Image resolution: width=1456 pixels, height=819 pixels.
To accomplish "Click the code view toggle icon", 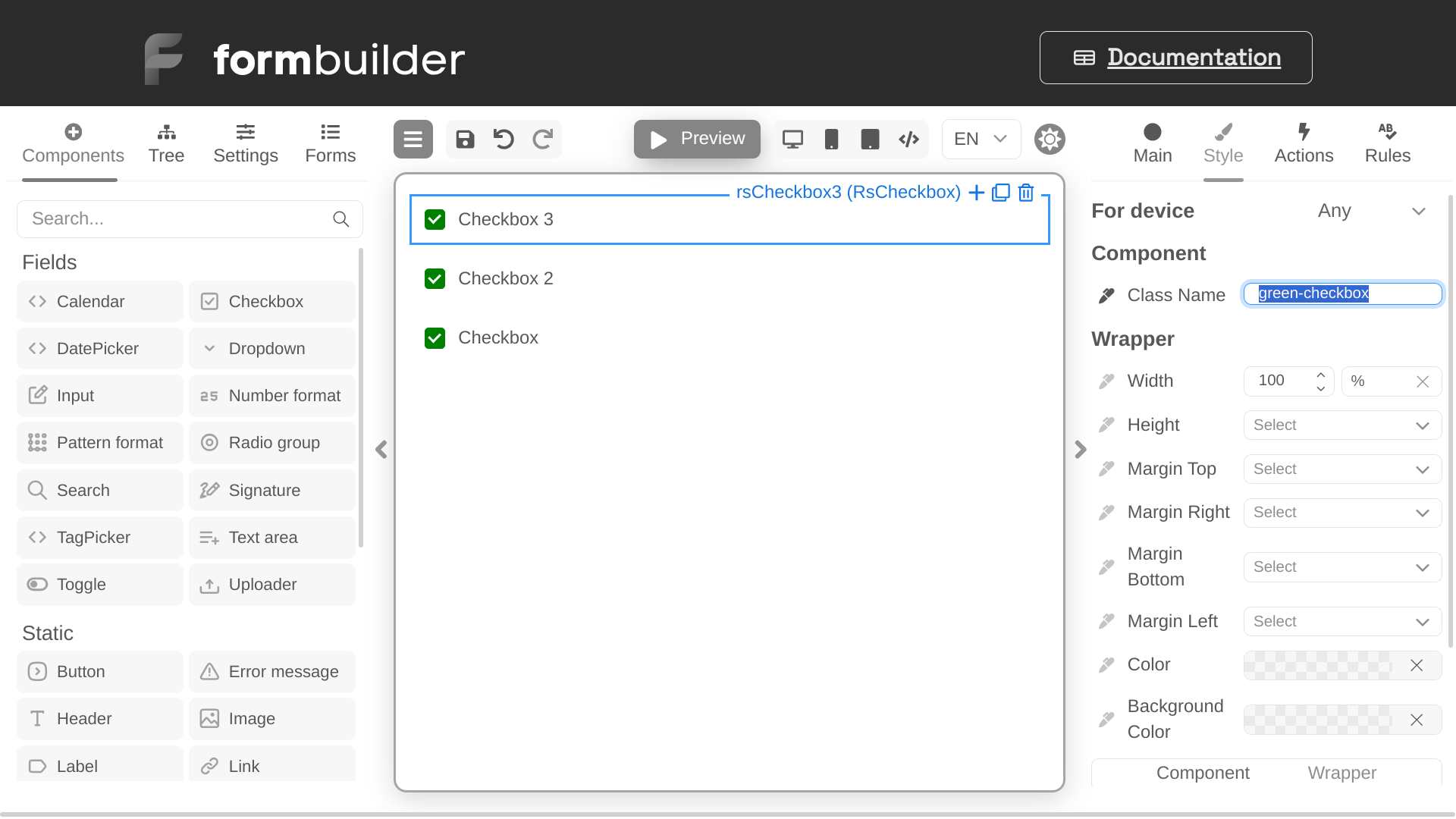I will [x=908, y=139].
